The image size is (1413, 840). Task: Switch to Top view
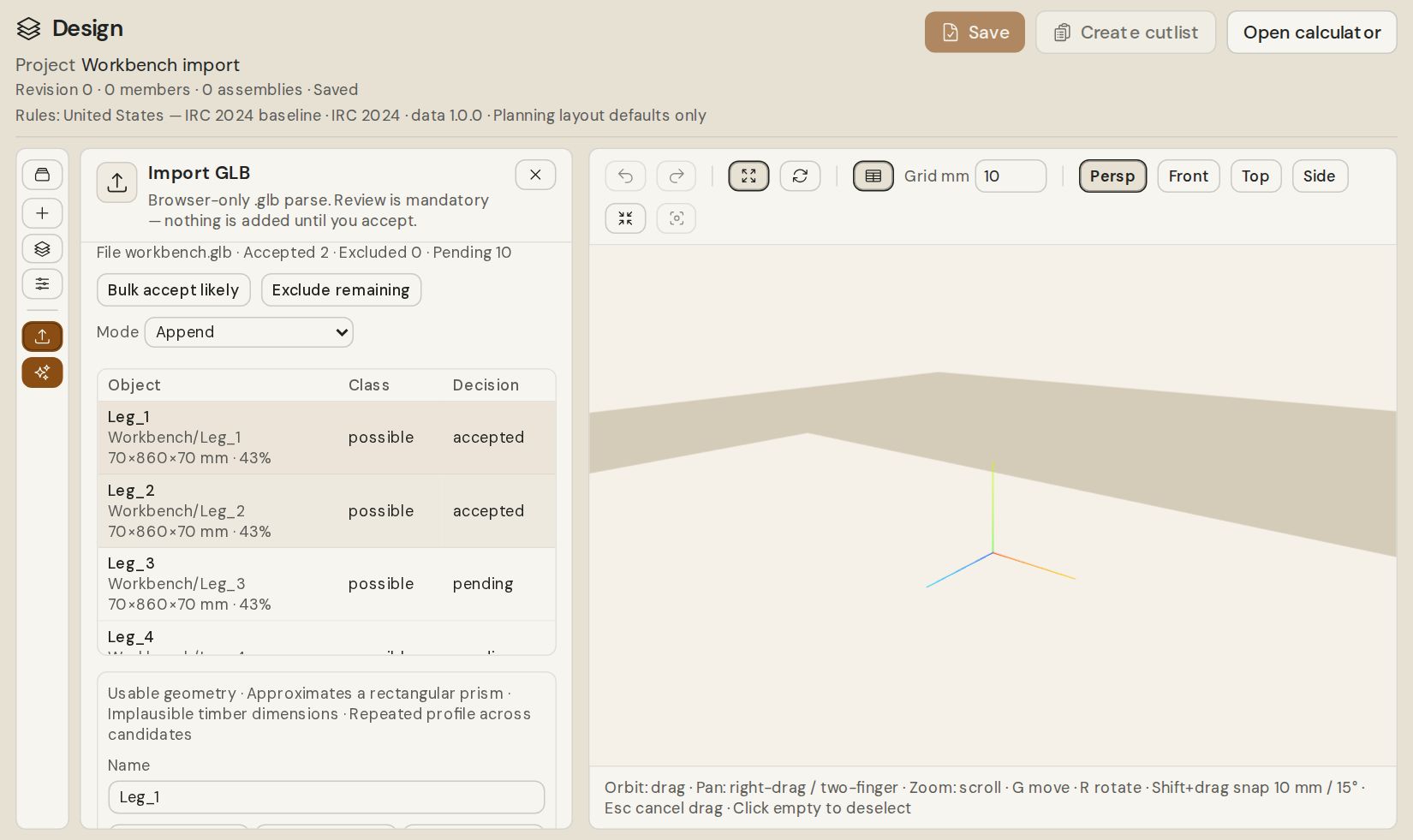tap(1255, 176)
